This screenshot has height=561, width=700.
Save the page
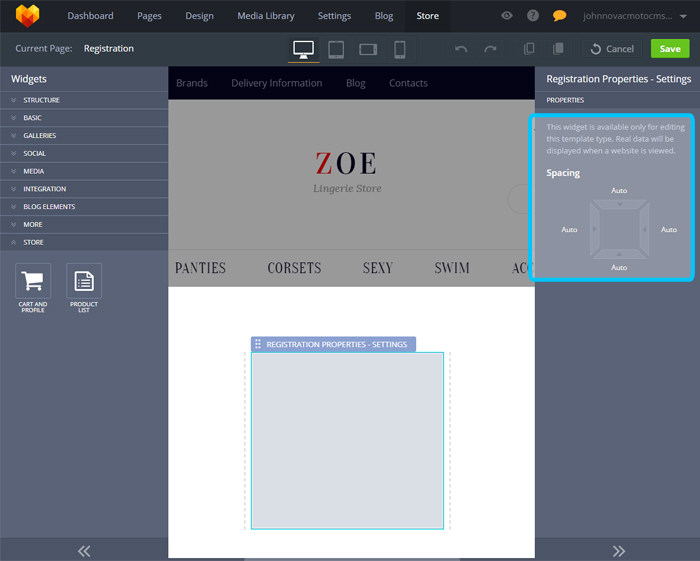click(x=670, y=49)
